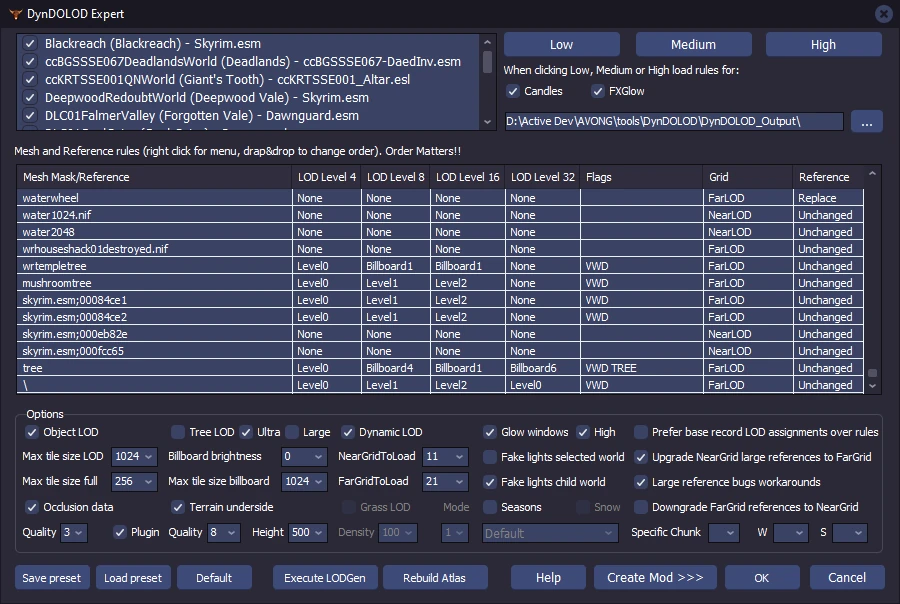Toggle the Candles rules checkbox

(513, 91)
